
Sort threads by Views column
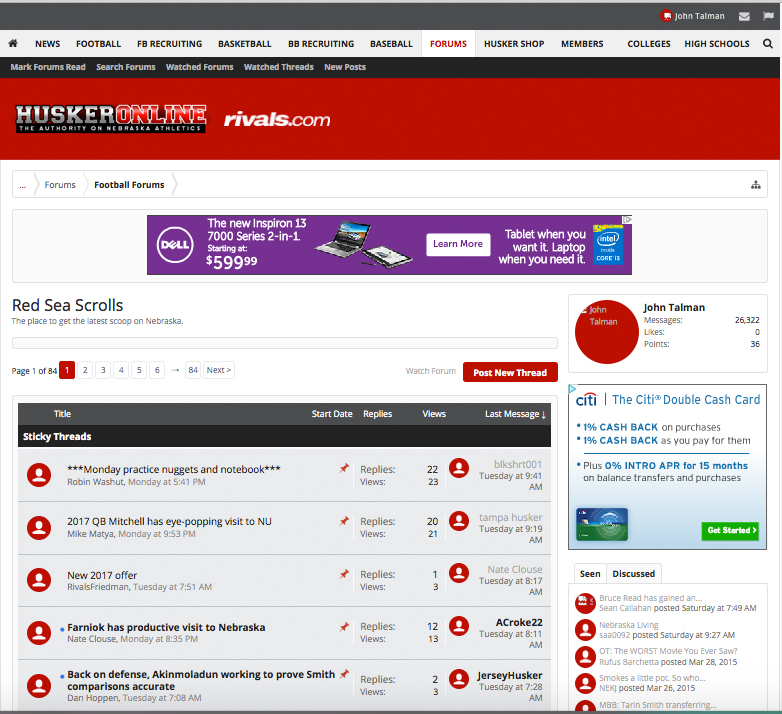point(434,414)
